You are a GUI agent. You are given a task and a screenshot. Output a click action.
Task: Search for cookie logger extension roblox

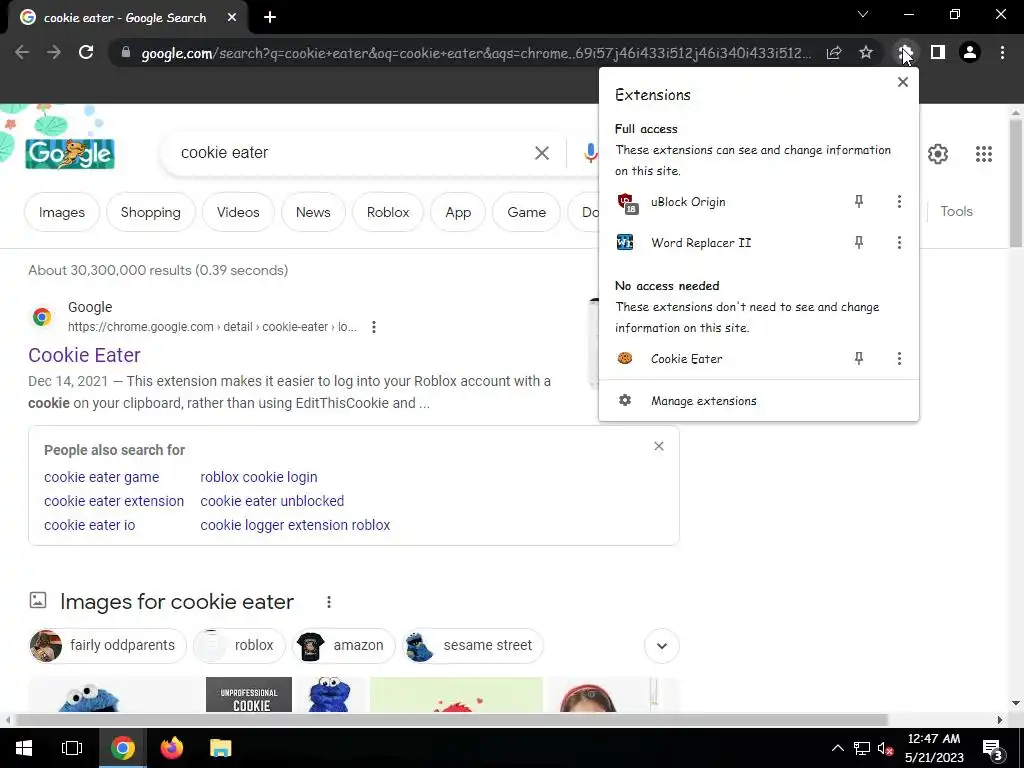pyautogui.click(x=295, y=525)
